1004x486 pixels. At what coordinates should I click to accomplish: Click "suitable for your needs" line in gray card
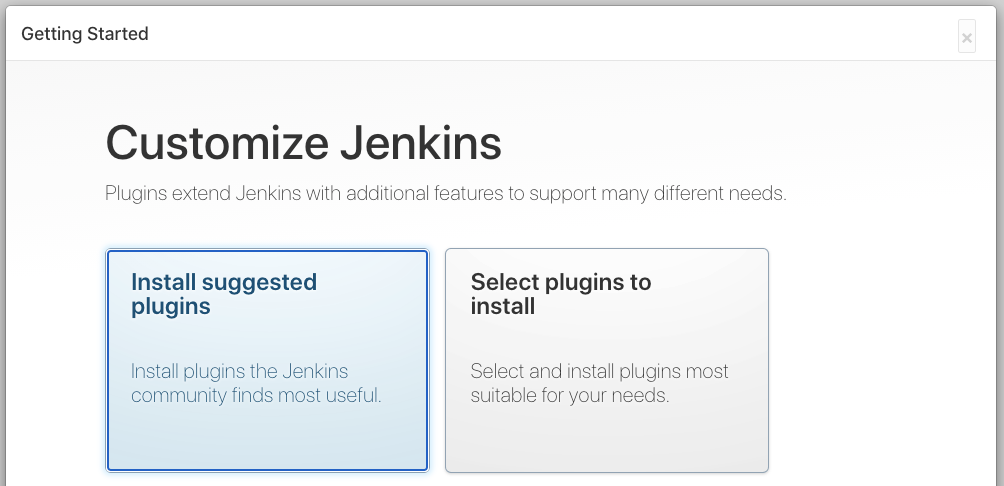coord(569,395)
